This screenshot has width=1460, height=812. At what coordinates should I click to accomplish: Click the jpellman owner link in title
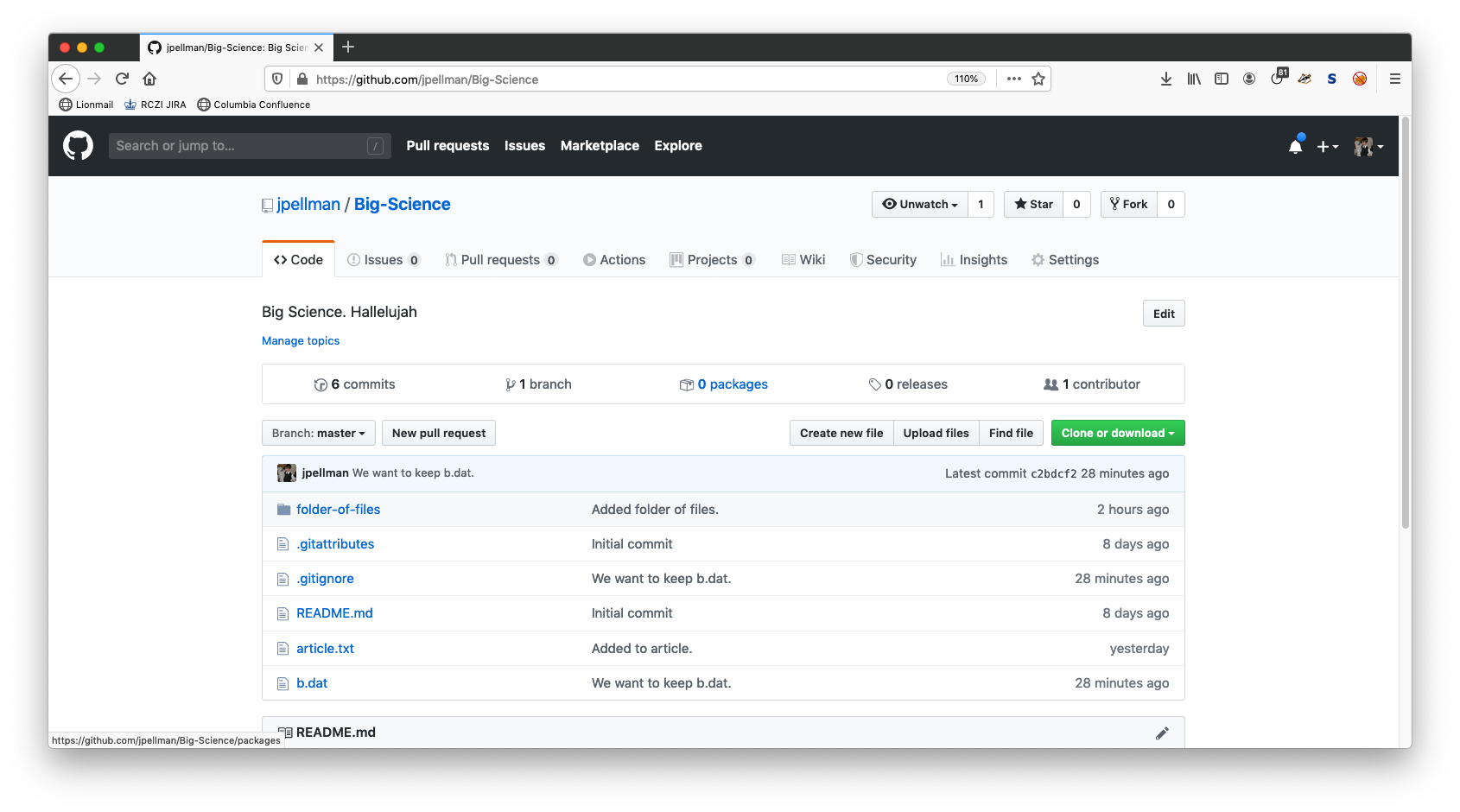pyautogui.click(x=308, y=205)
